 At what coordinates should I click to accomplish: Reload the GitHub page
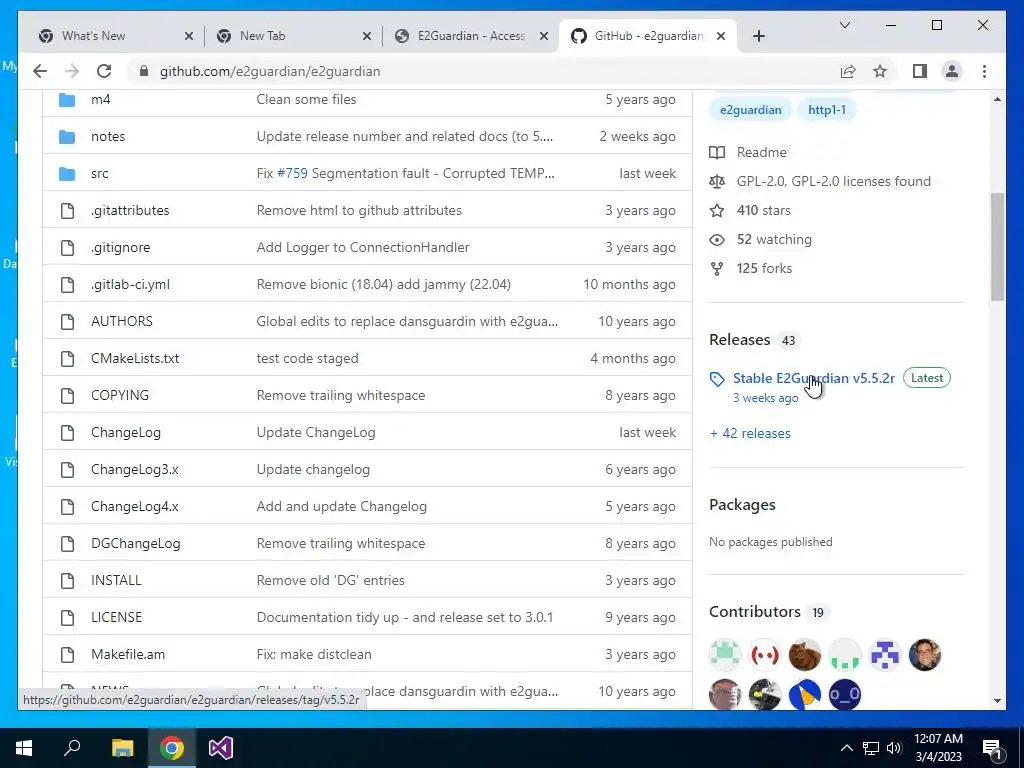(x=104, y=71)
